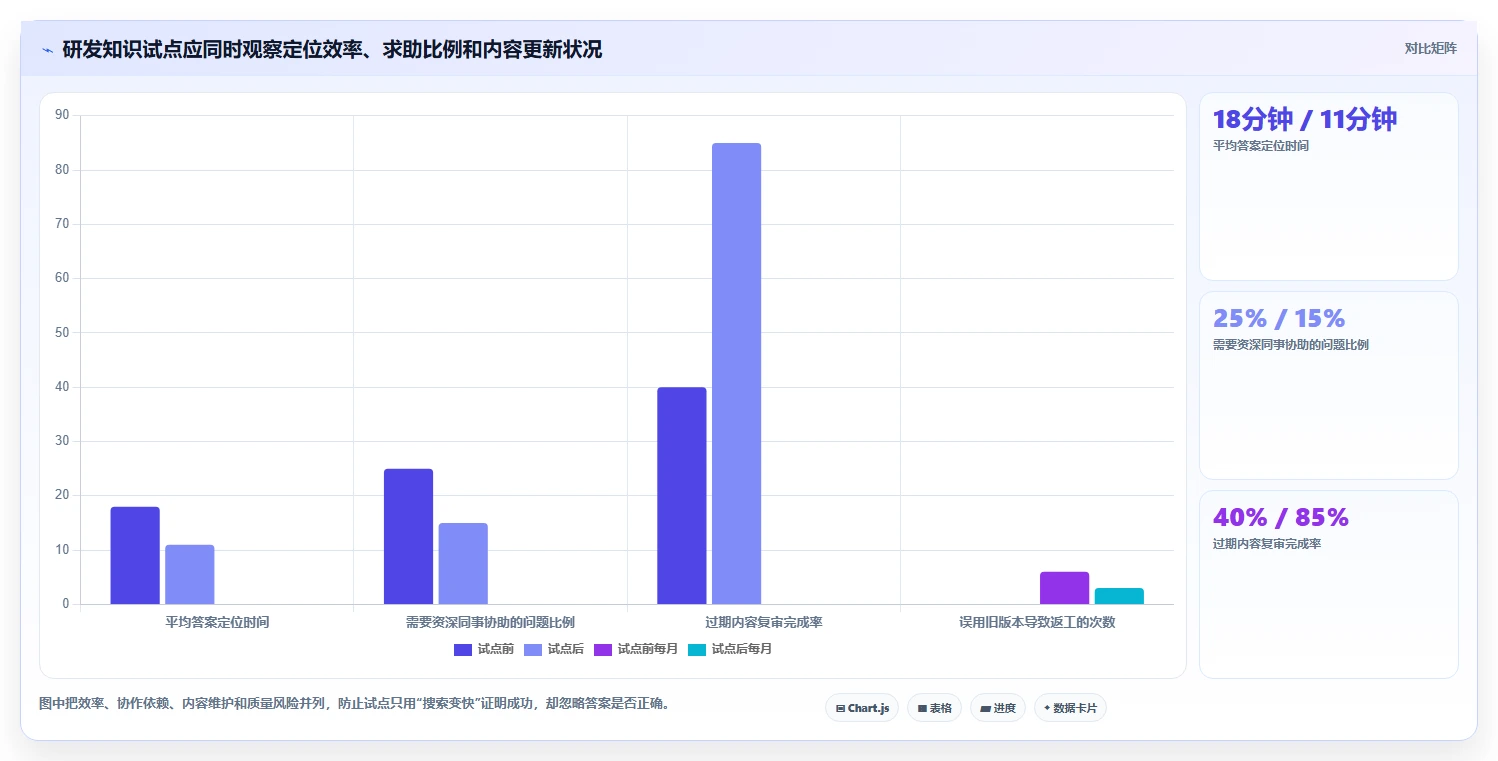Select the 进度 chip
1498x761 pixels.
998,708
